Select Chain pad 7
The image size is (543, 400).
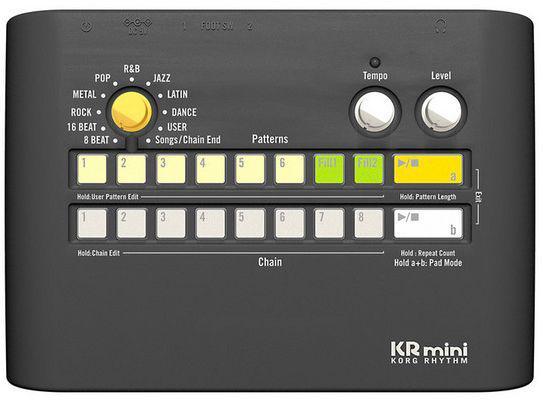[x=329, y=223]
